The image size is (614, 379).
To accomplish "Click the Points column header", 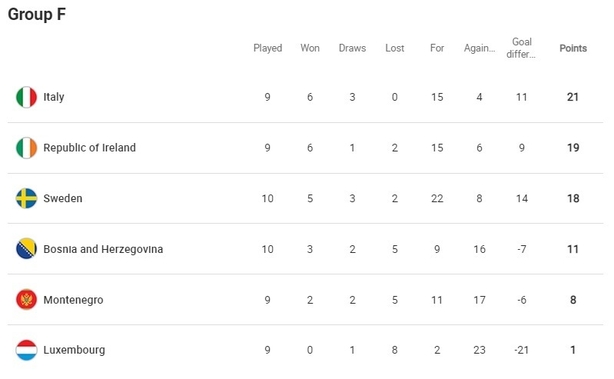I will [x=573, y=48].
